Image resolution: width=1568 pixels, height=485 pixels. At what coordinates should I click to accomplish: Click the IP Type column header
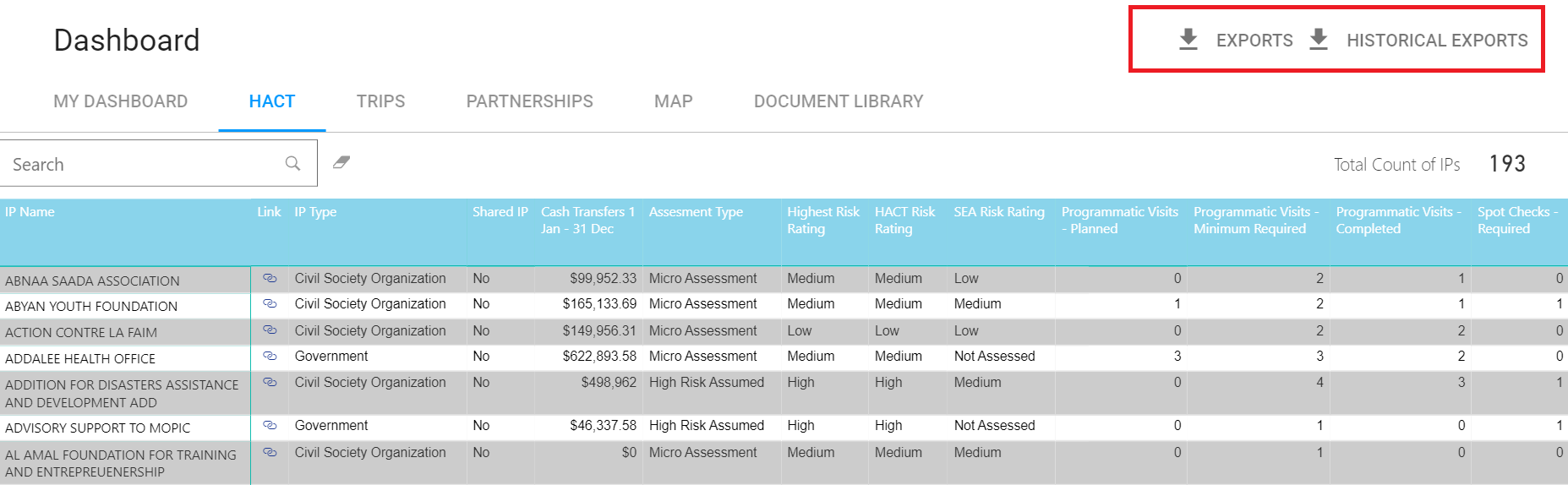[x=315, y=212]
